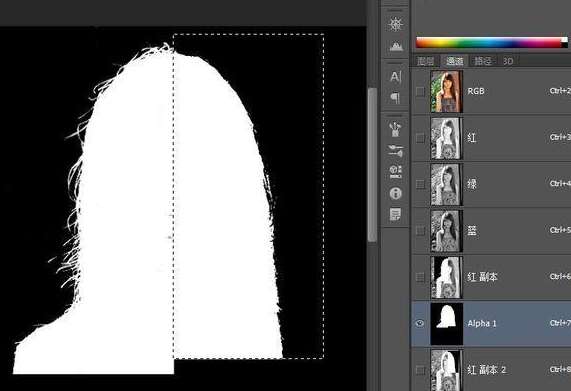Open the Notes panel icon
The image size is (571, 391).
pos(395,214)
